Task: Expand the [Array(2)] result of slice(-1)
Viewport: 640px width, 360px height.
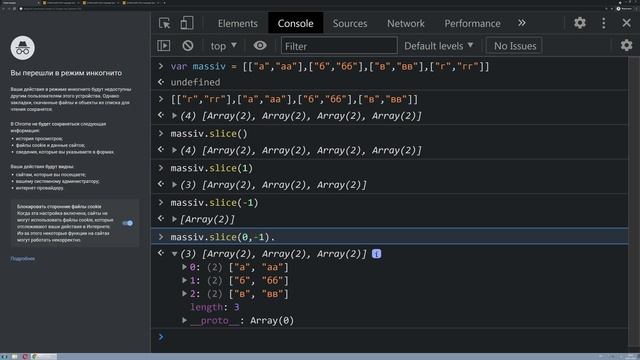Action: coord(174,219)
